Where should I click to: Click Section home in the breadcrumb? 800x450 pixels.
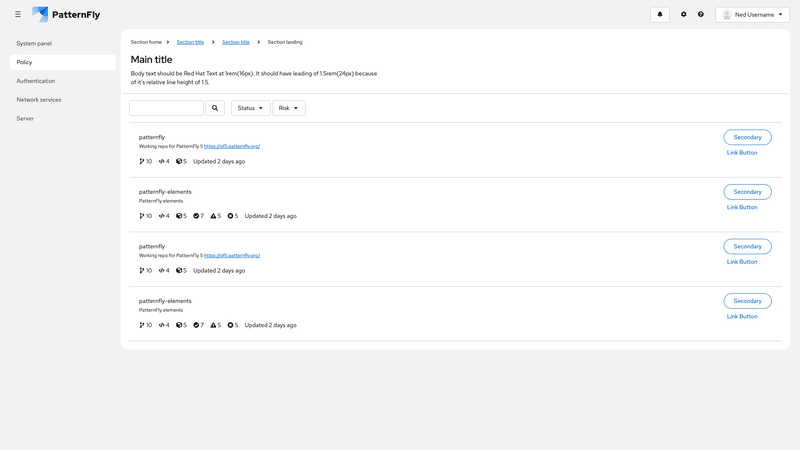click(146, 42)
